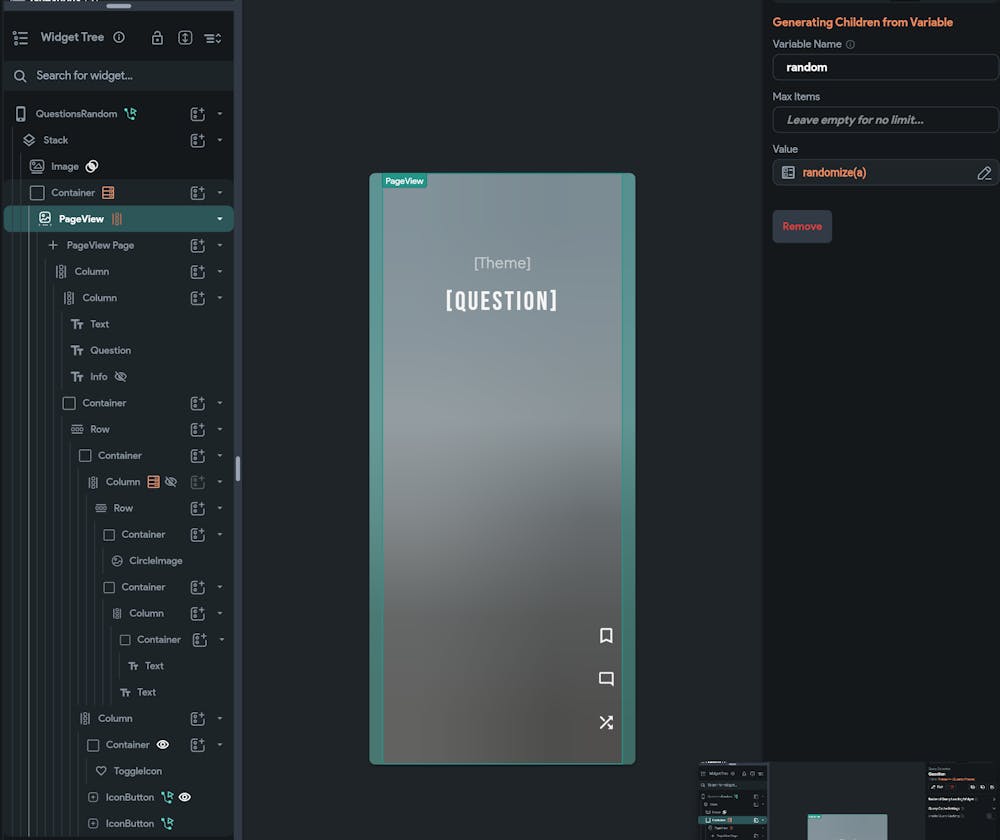Click the shuffle icon on the canvas preview

[x=606, y=722]
